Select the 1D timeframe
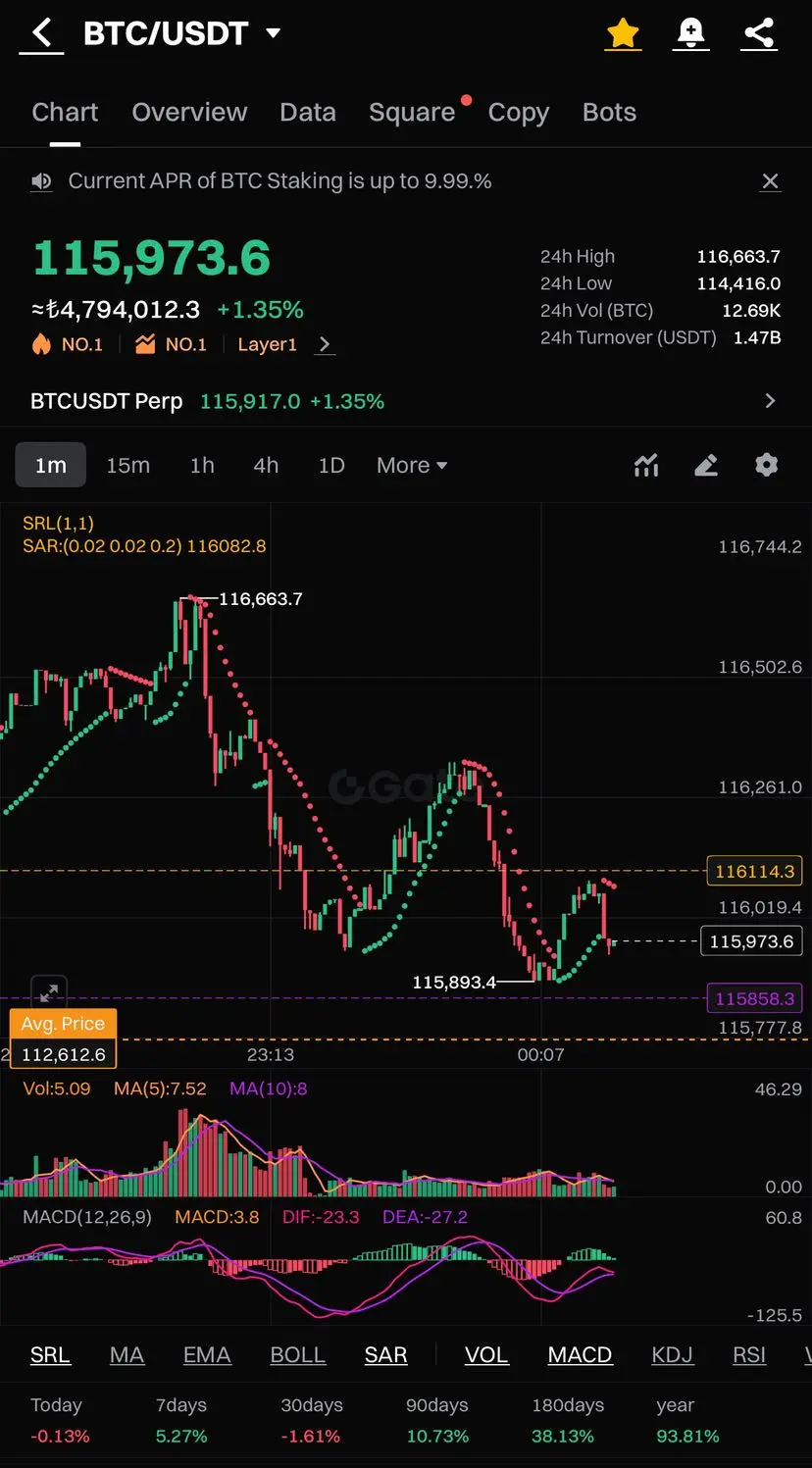This screenshot has height=1468, width=812. (331, 466)
